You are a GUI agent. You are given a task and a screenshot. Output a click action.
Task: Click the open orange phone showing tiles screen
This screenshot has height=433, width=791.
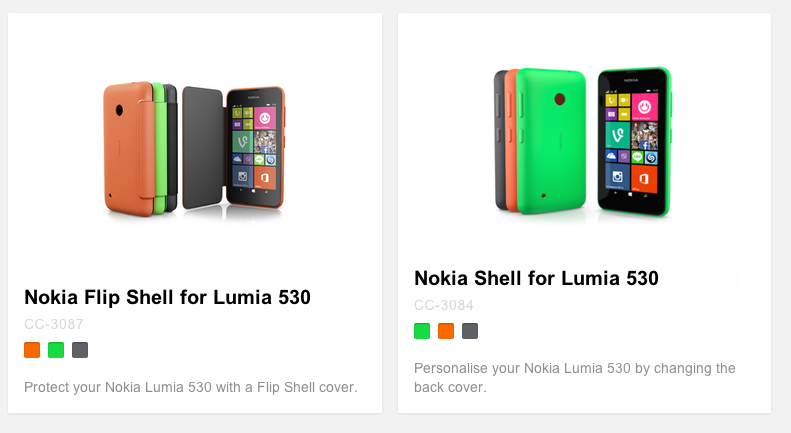255,148
